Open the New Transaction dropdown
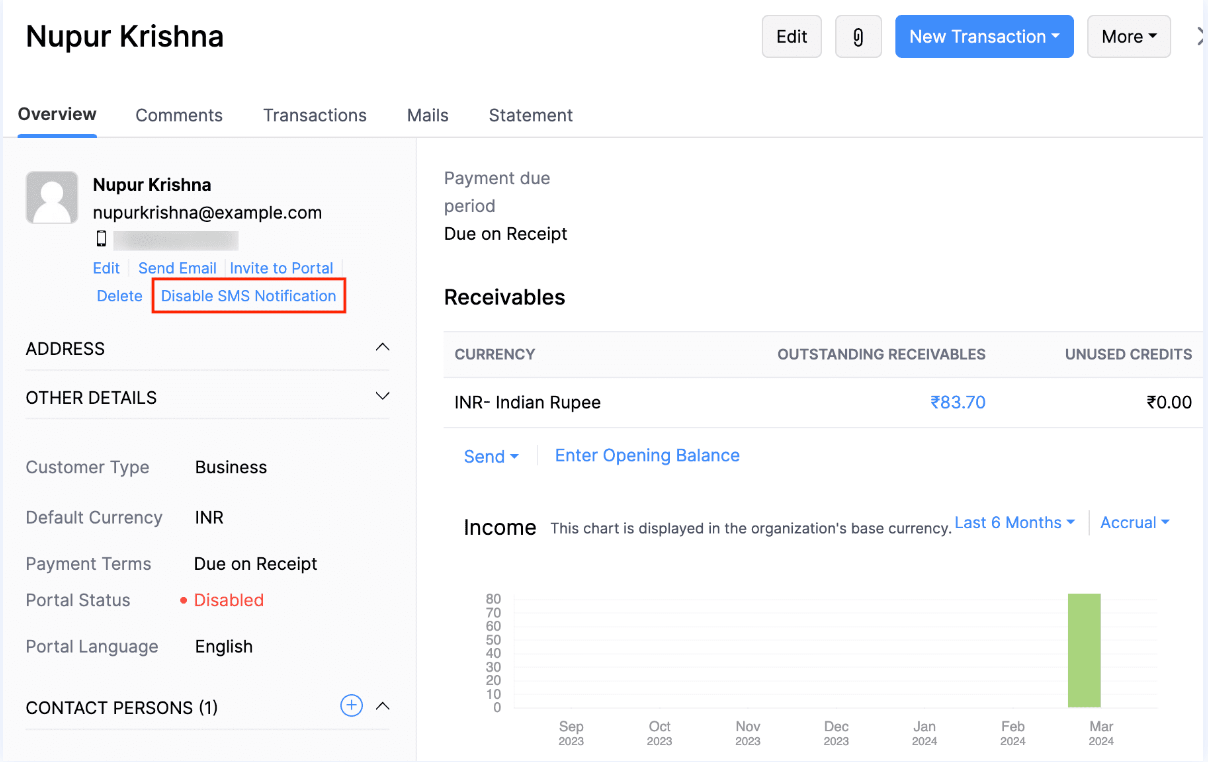The width and height of the screenshot is (1208, 762). coord(983,36)
